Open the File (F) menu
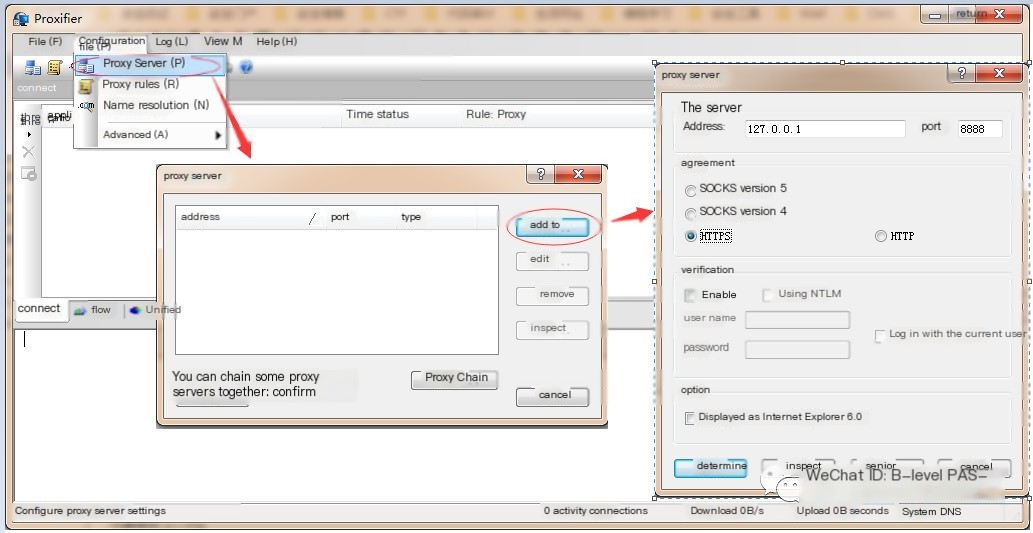1033x533 pixels. click(45, 42)
